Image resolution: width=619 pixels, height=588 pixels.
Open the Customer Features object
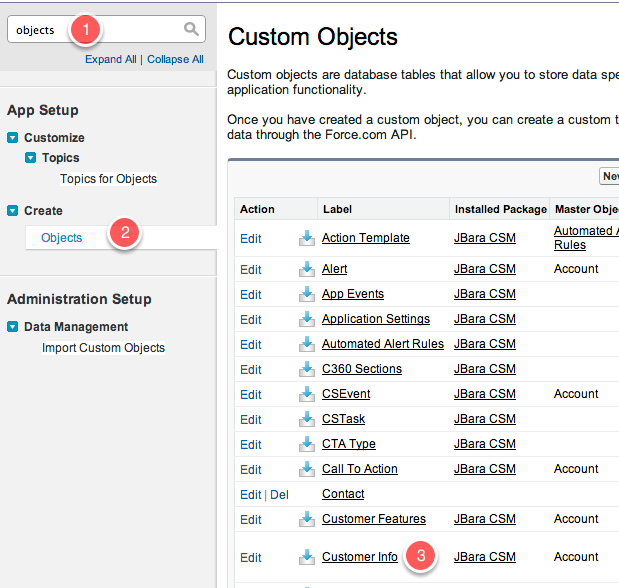[374, 519]
